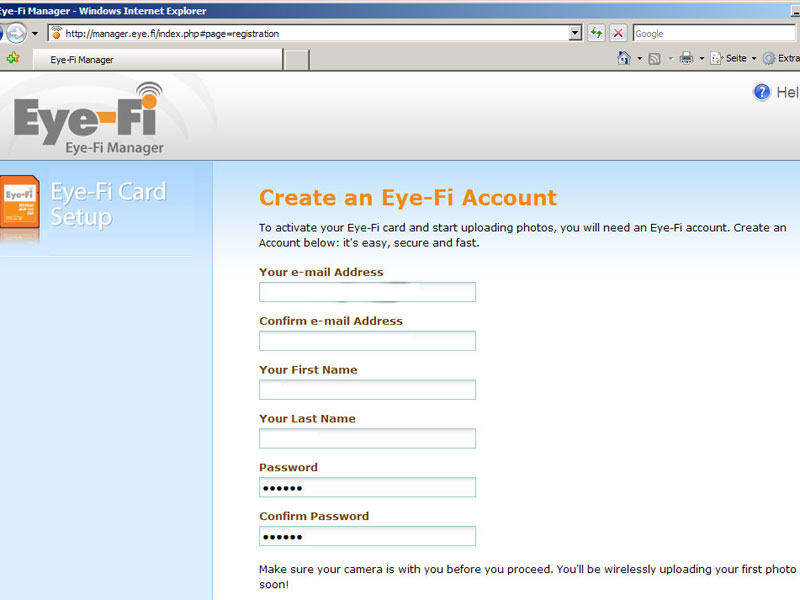Screen dimensions: 800x600
Task: Click the RSS Feeds icon
Action: click(654, 59)
